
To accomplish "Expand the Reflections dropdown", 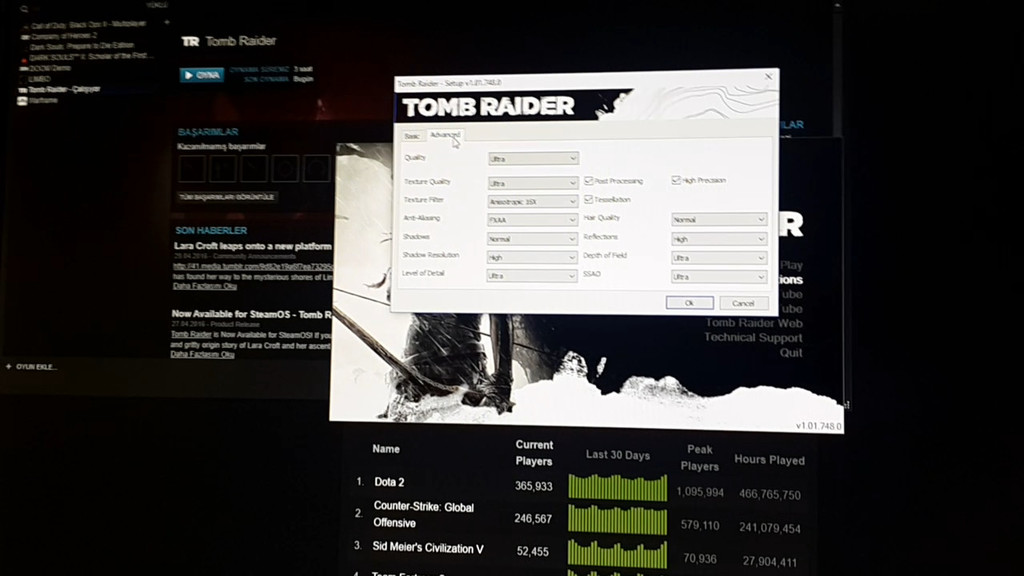I will [x=719, y=239].
